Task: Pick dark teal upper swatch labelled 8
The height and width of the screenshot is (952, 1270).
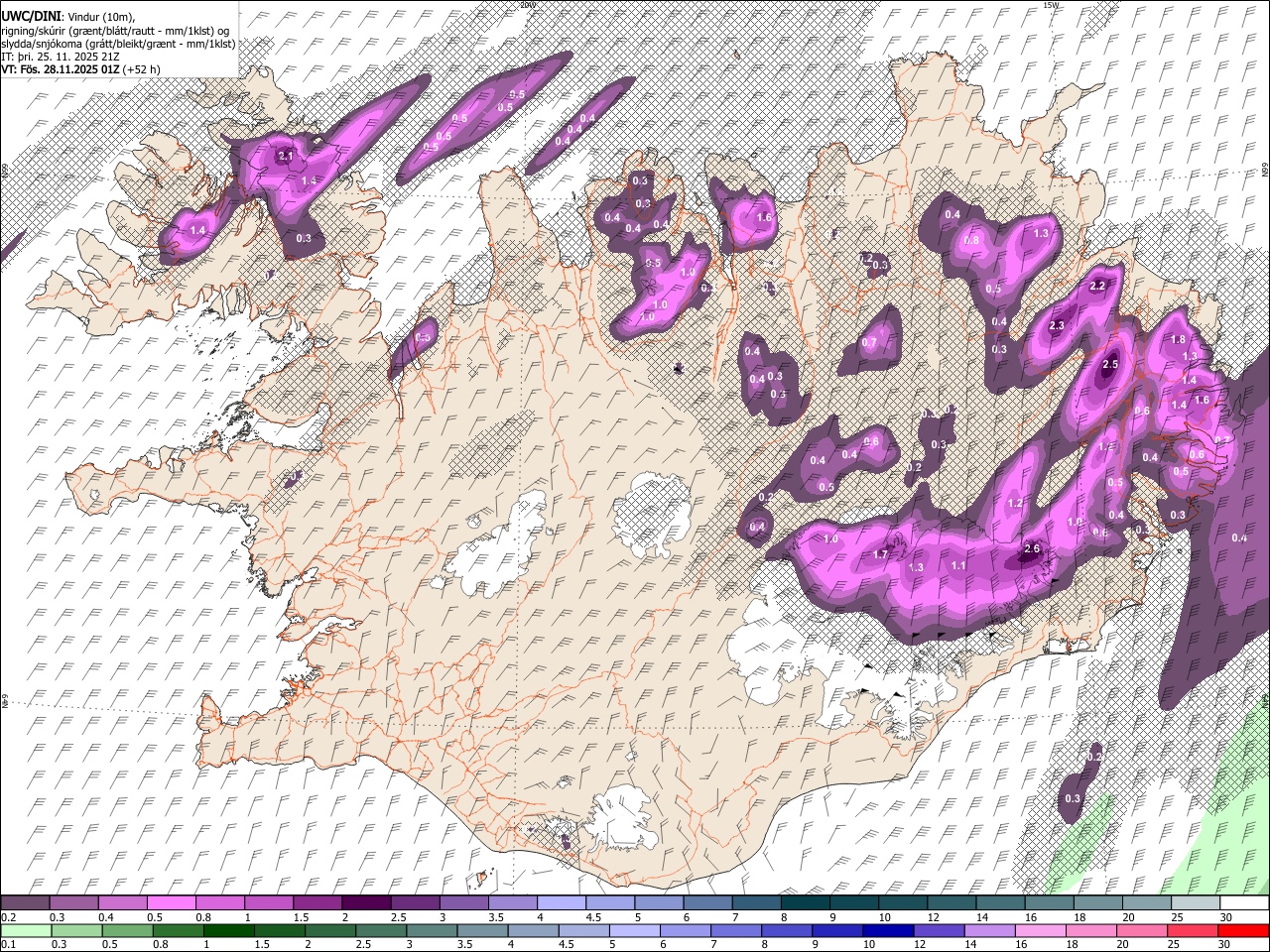Action: (805, 903)
